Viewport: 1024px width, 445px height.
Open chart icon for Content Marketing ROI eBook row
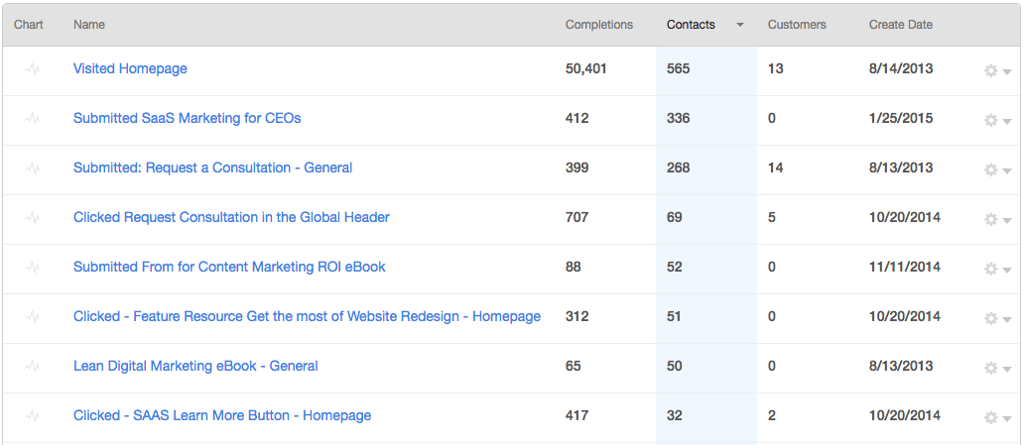pyautogui.click(x=33, y=268)
